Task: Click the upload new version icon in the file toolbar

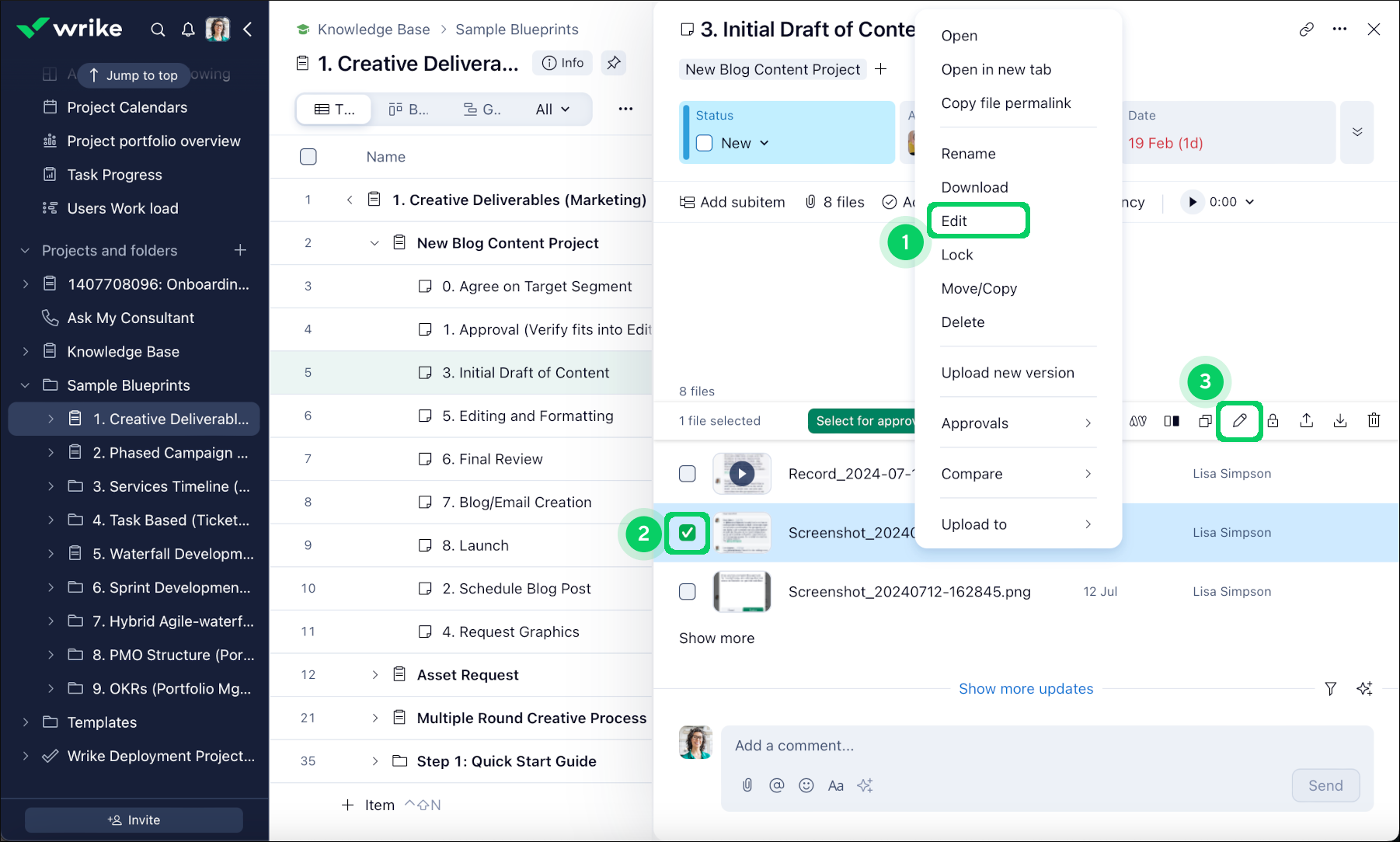Action: click(1307, 421)
